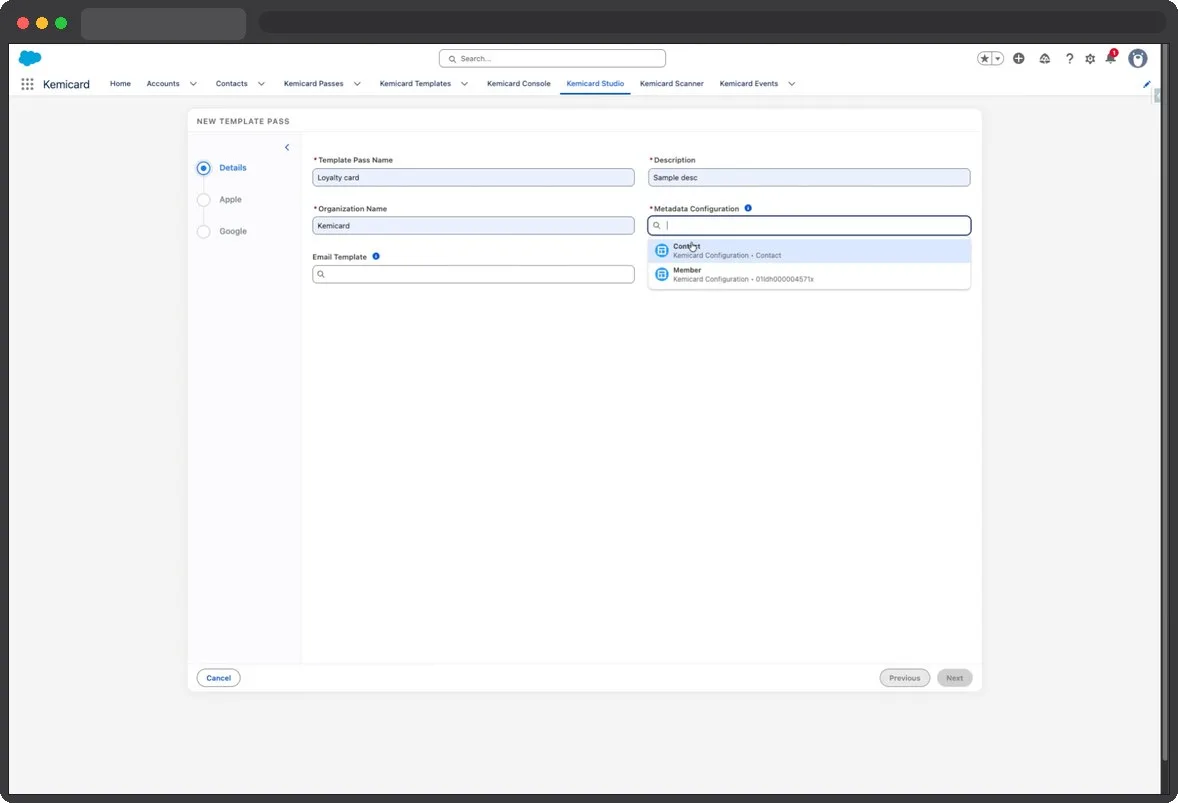Open the Setup gear icon

click(1090, 59)
